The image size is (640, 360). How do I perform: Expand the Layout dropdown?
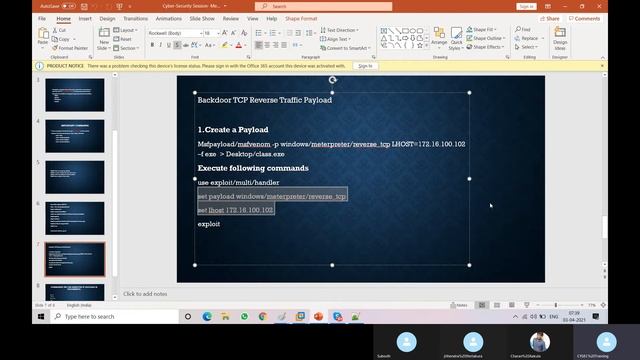click(x=125, y=30)
